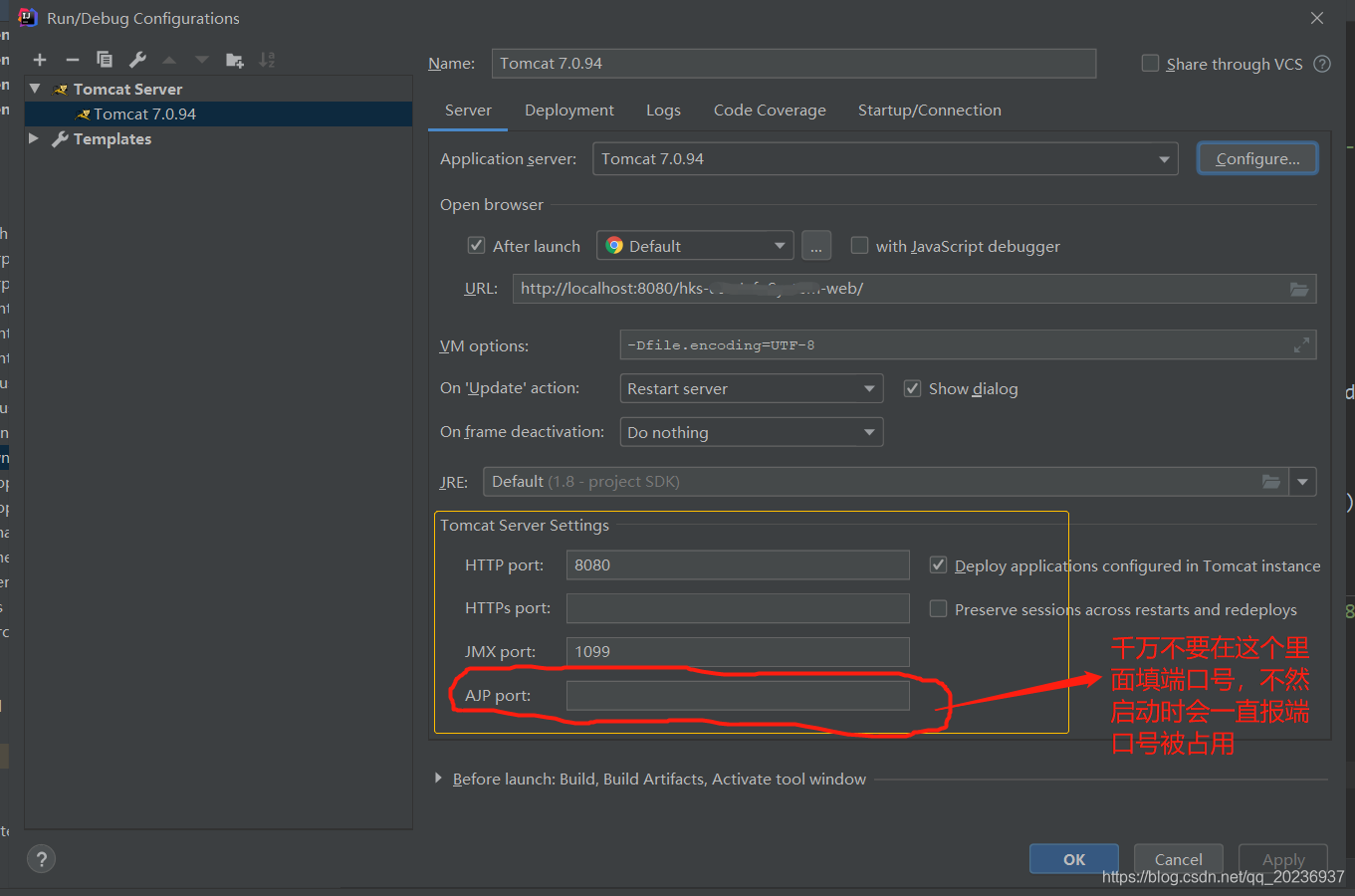Click HTTP port field with 8080
The width and height of the screenshot is (1355, 896).
coord(738,564)
